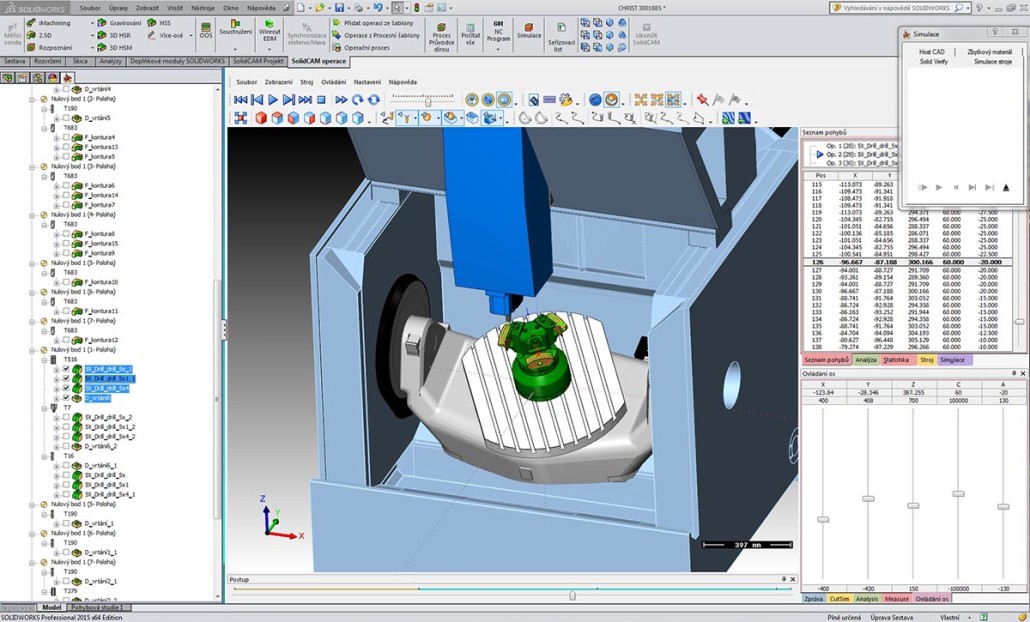
Task: Step back one simulation move
Action: point(257,100)
